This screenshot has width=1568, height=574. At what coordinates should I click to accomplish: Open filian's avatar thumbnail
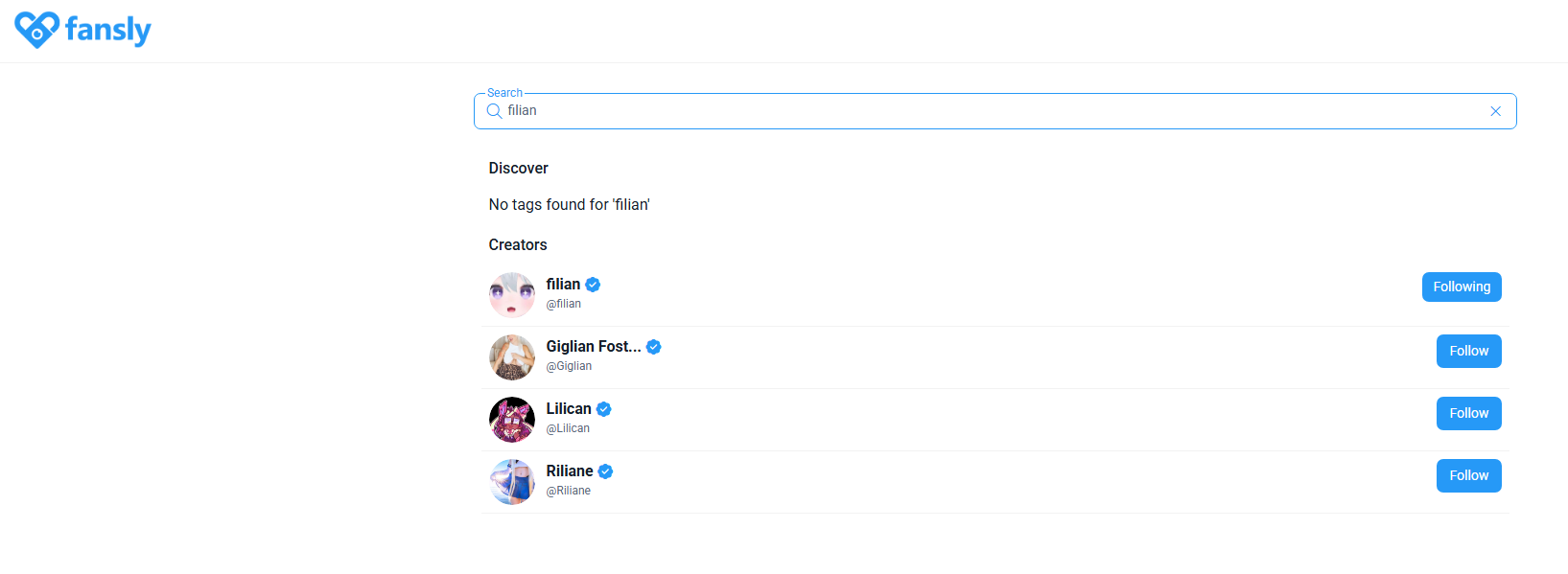(512, 295)
